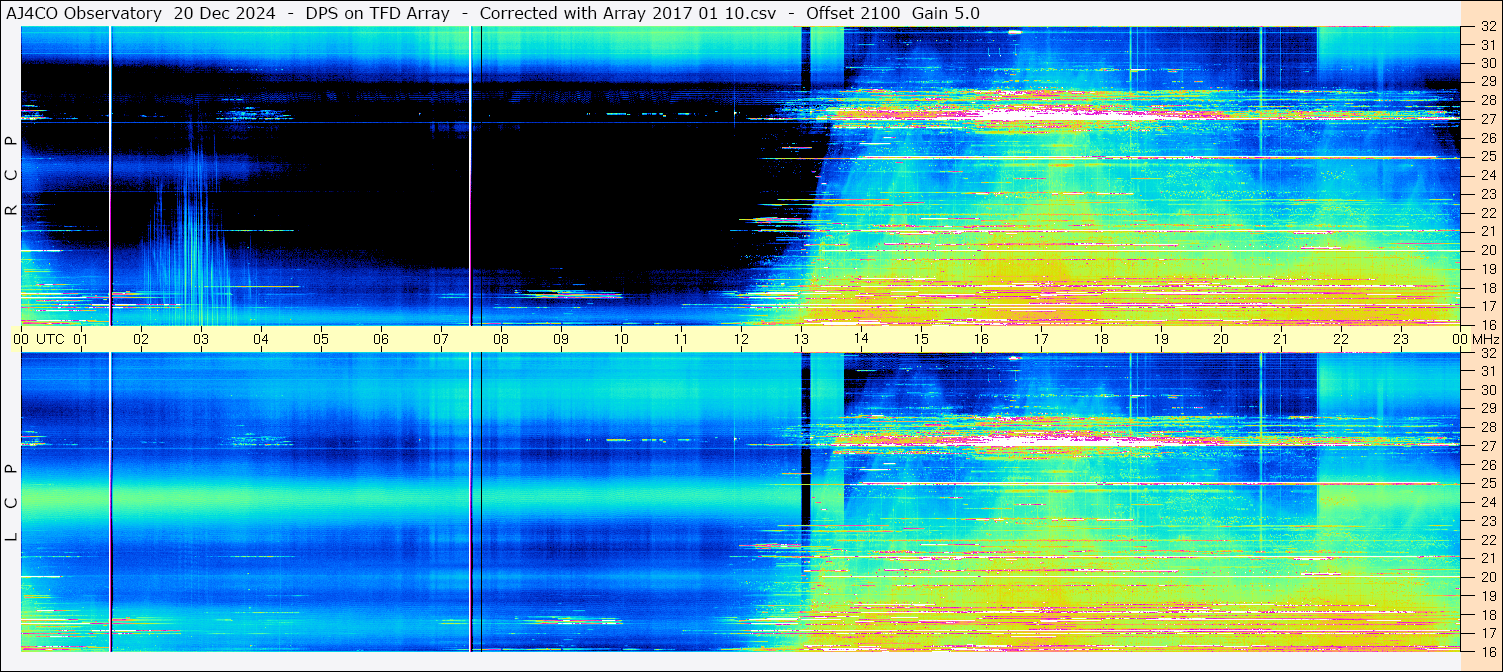Select hour 07 on the time axis

[441, 339]
